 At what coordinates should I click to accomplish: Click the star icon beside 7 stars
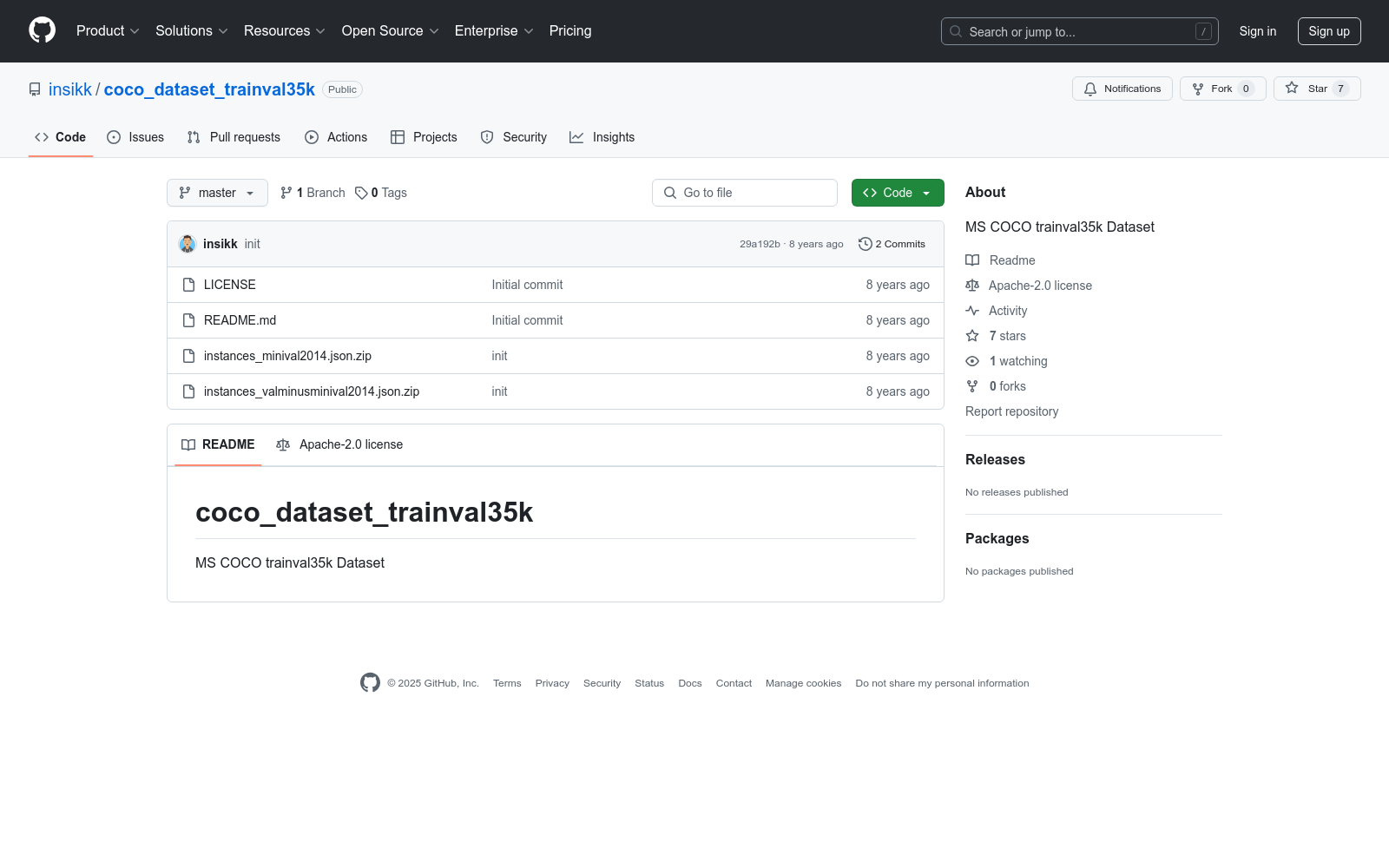coord(972,336)
